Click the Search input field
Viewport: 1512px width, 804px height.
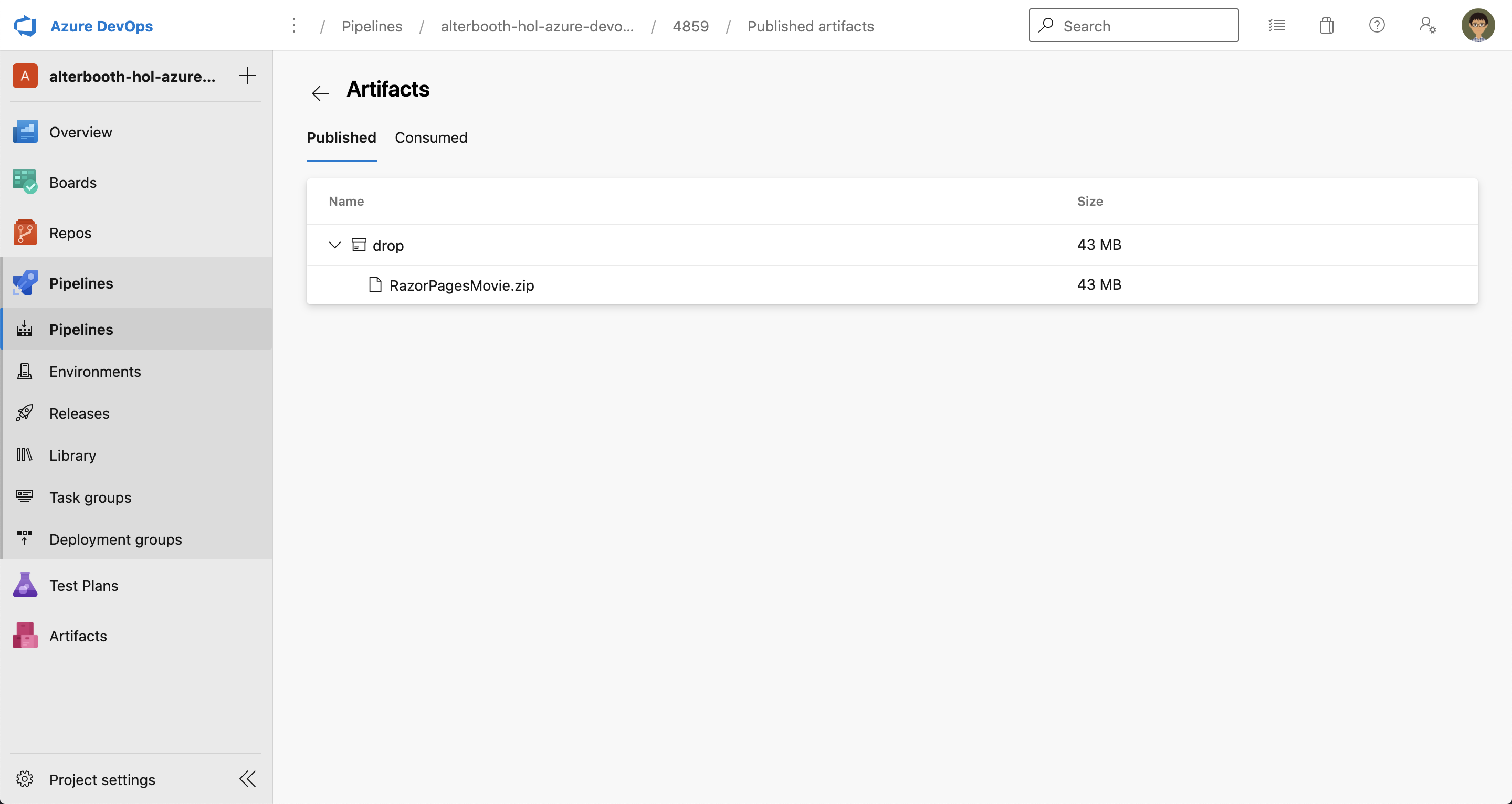point(1134,25)
